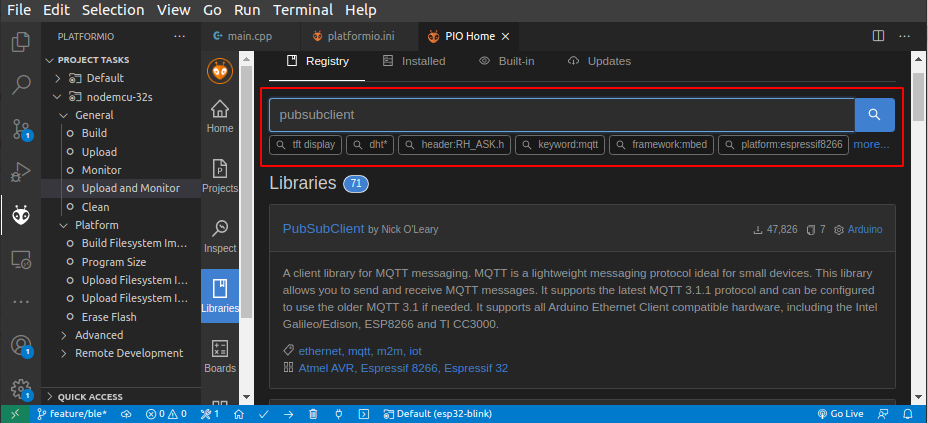The height and width of the screenshot is (423, 928).
Task: Open Inspect in PIO sidebar
Action: [x=220, y=236]
